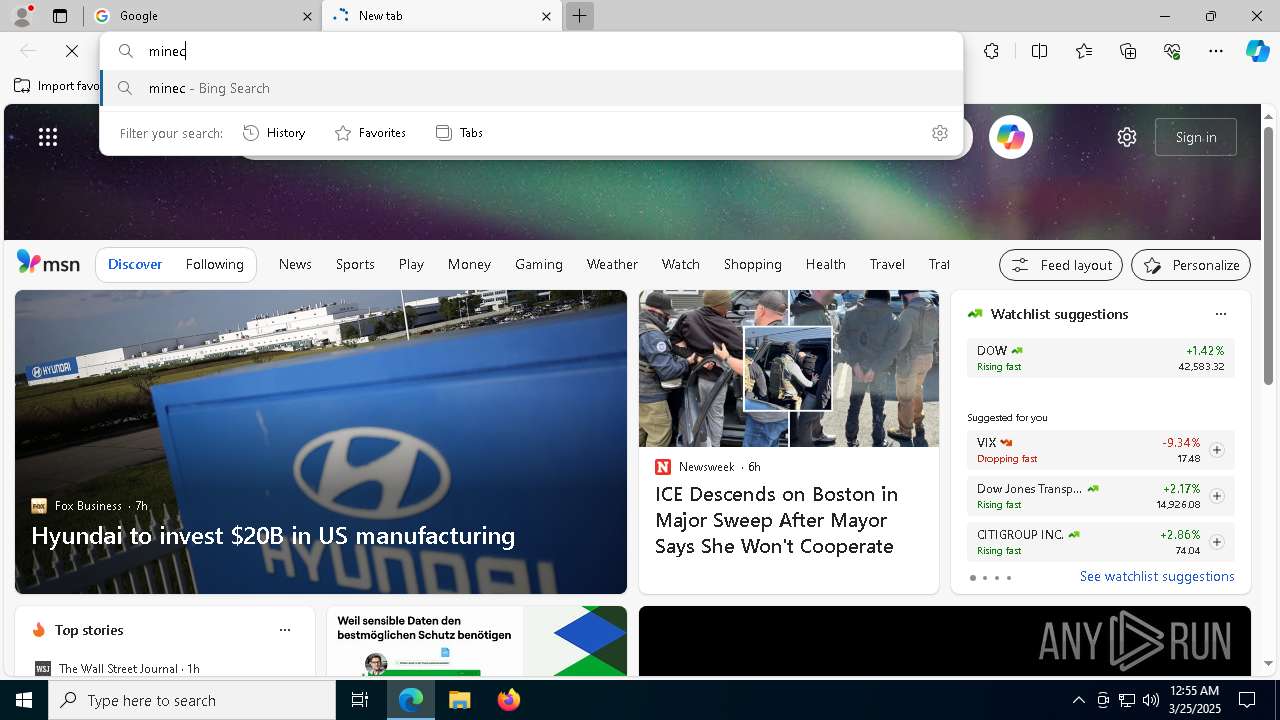Add VIX to watchlist
The width and height of the screenshot is (1280, 720).
coord(1216,450)
